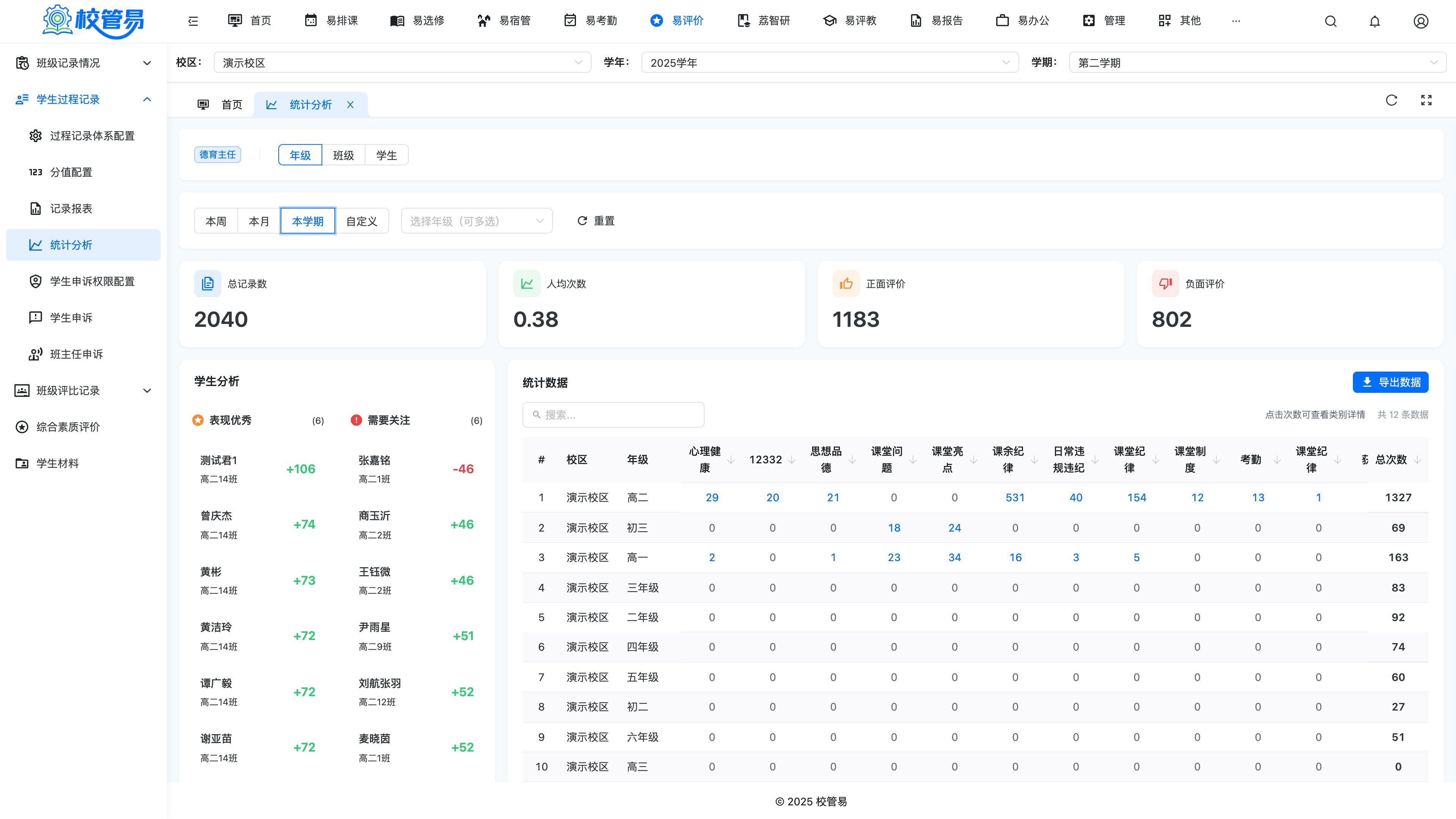Select the 班级 view toggle
The image size is (1456, 819).
click(x=343, y=155)
